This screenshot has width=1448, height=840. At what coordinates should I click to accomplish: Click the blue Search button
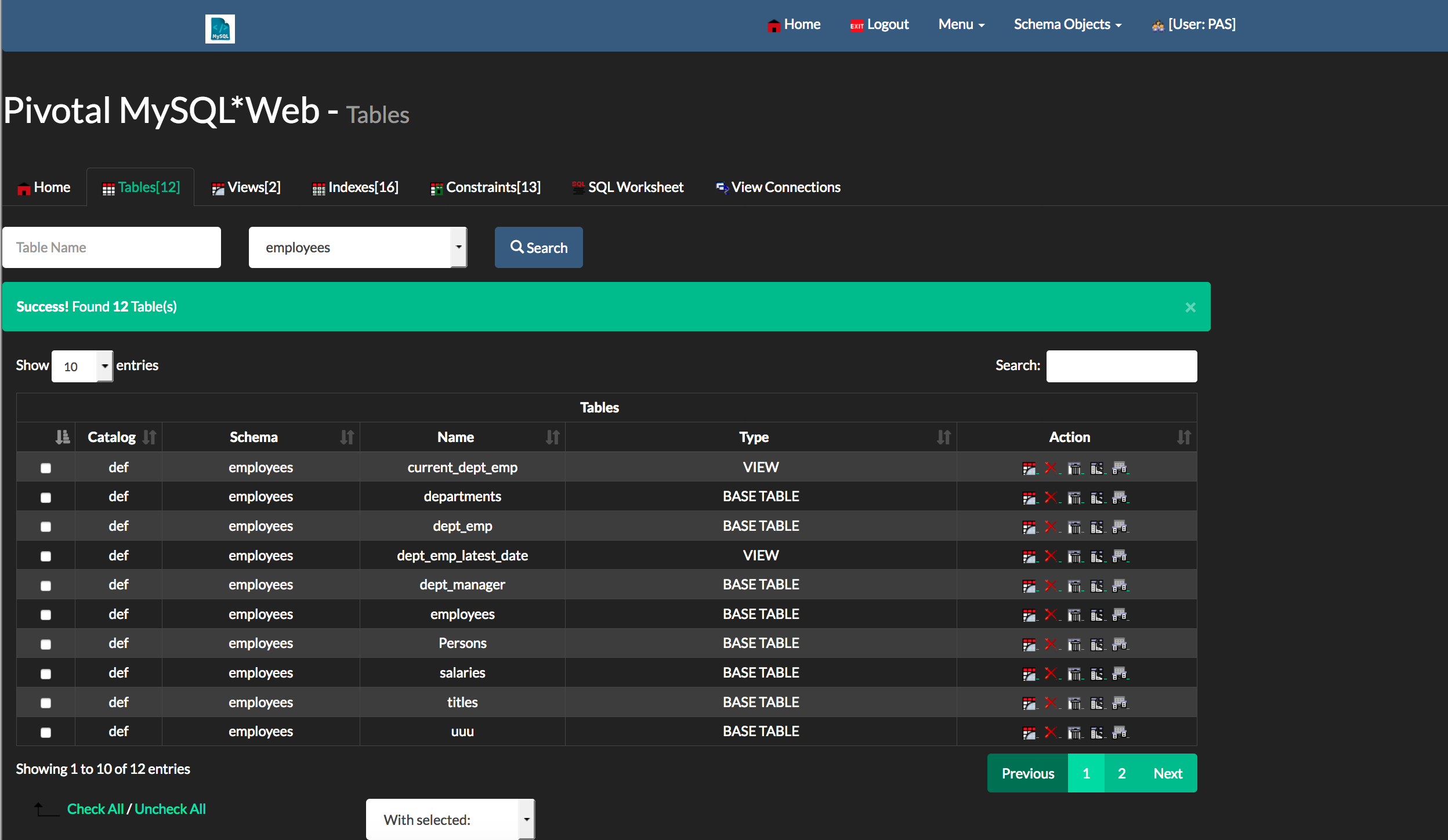539,247
